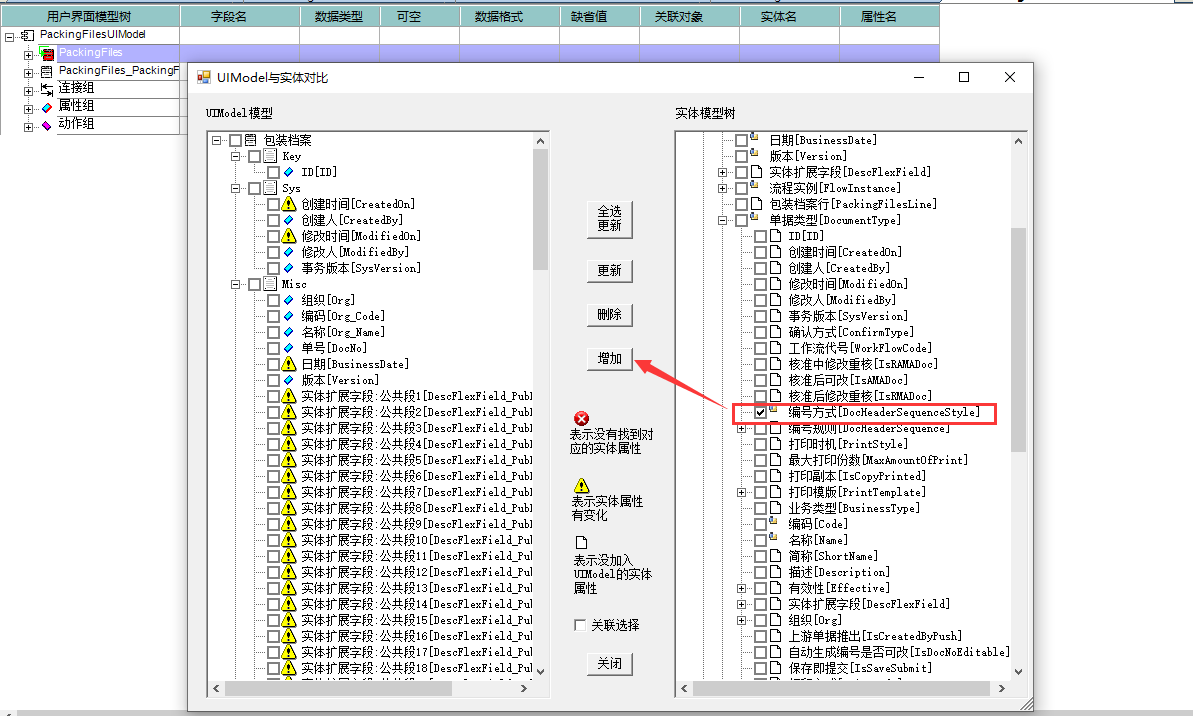Select the 字段名 column header
The height and width of the screenshot is (716, 1193).
239,17
